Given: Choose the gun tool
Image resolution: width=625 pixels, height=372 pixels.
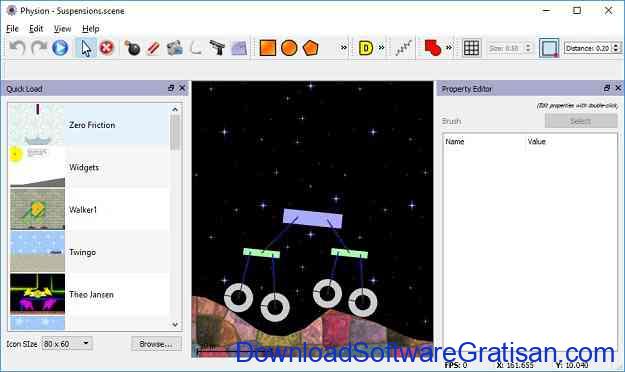Looking at the screenshot, I should [217, 48].
